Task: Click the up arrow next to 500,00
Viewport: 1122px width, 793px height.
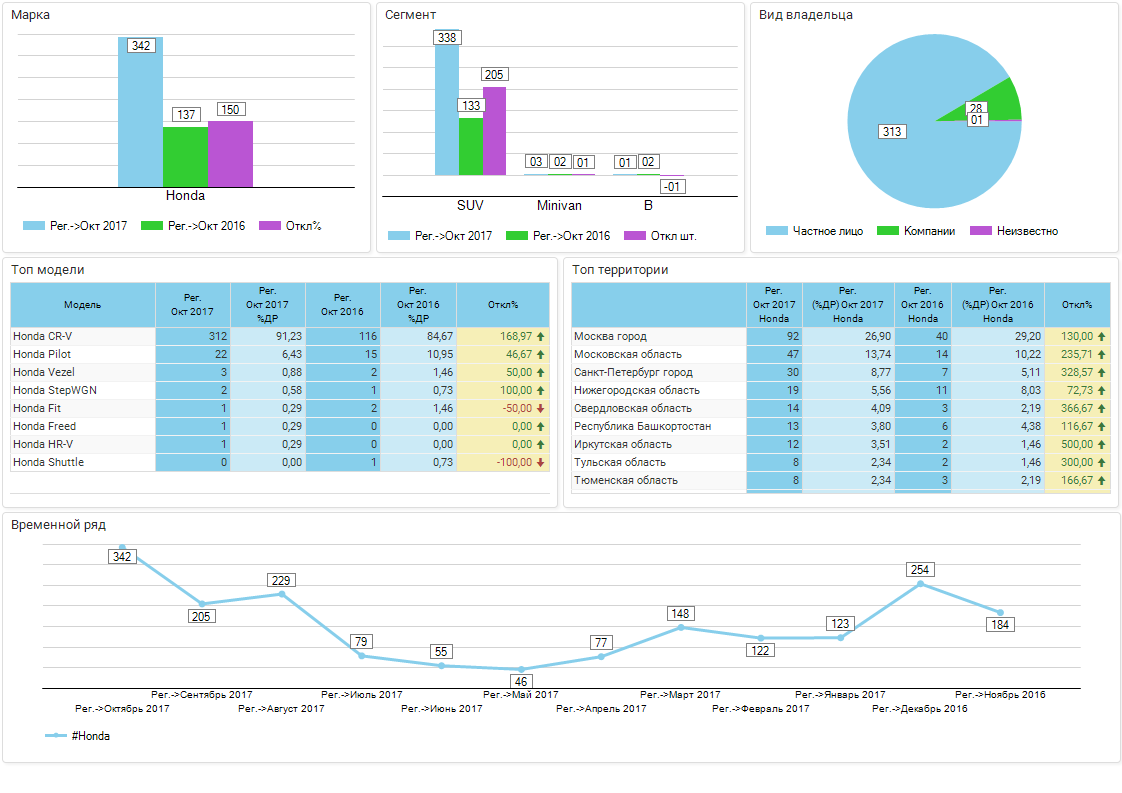Action: point(1102,444)
